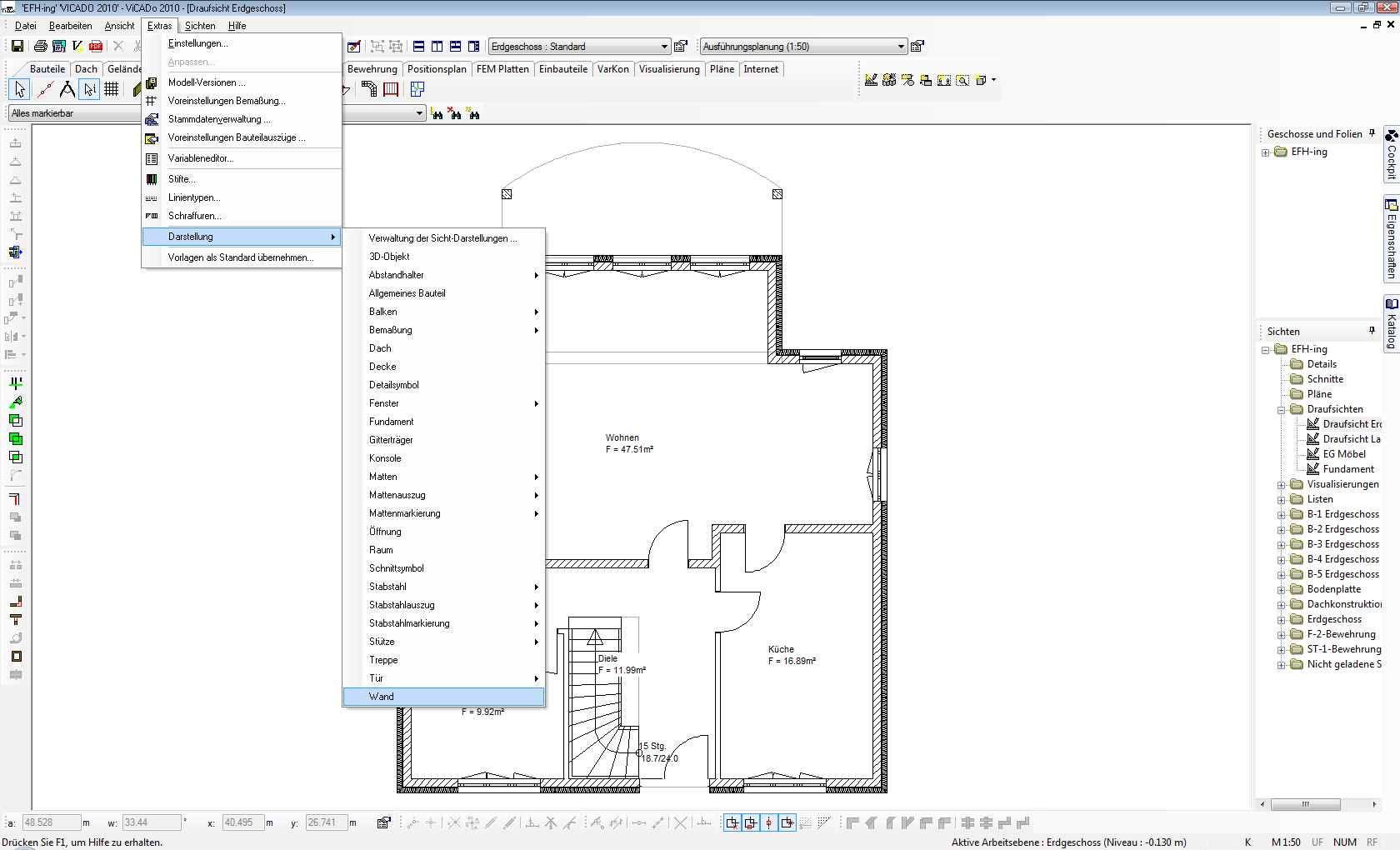Select EG Möbel view in tree
1400x850 pixels.
(x=1344, y=454)
